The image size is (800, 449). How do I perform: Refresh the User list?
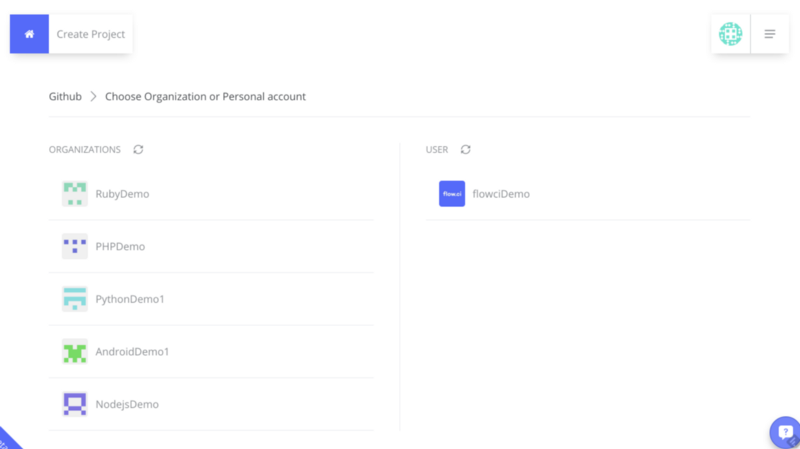(x=465, y=150)
